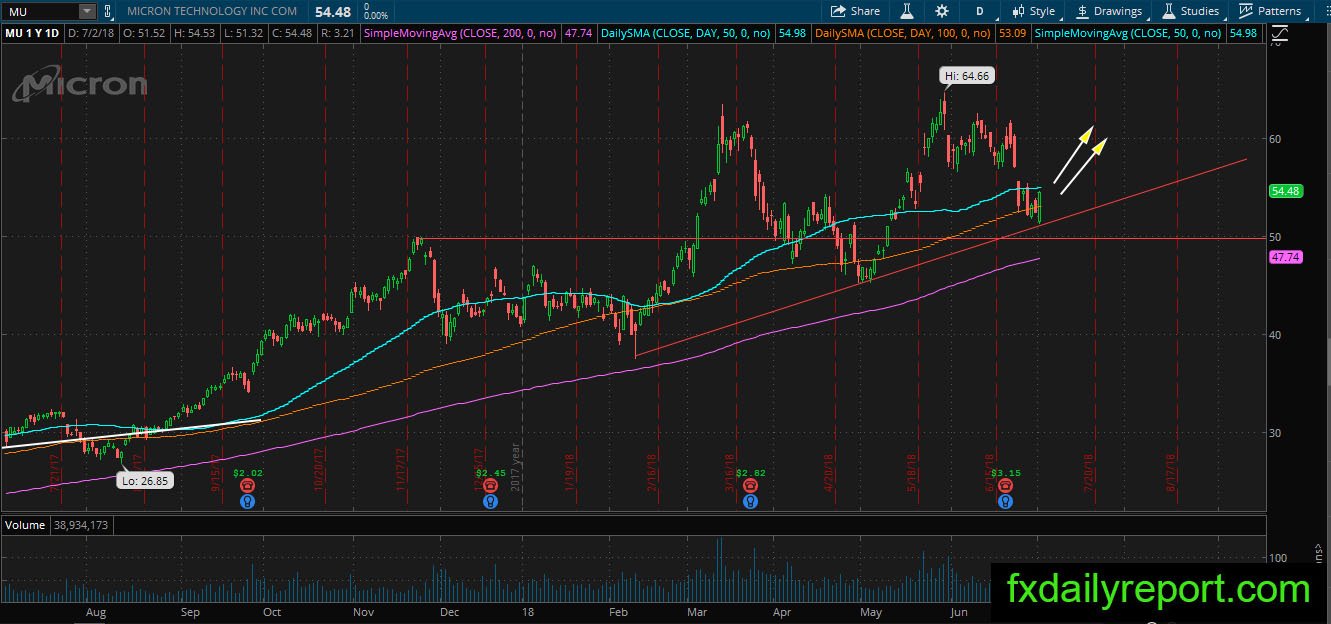
Task: Click the lightbulb icon under $2.45
Action: 491,501
